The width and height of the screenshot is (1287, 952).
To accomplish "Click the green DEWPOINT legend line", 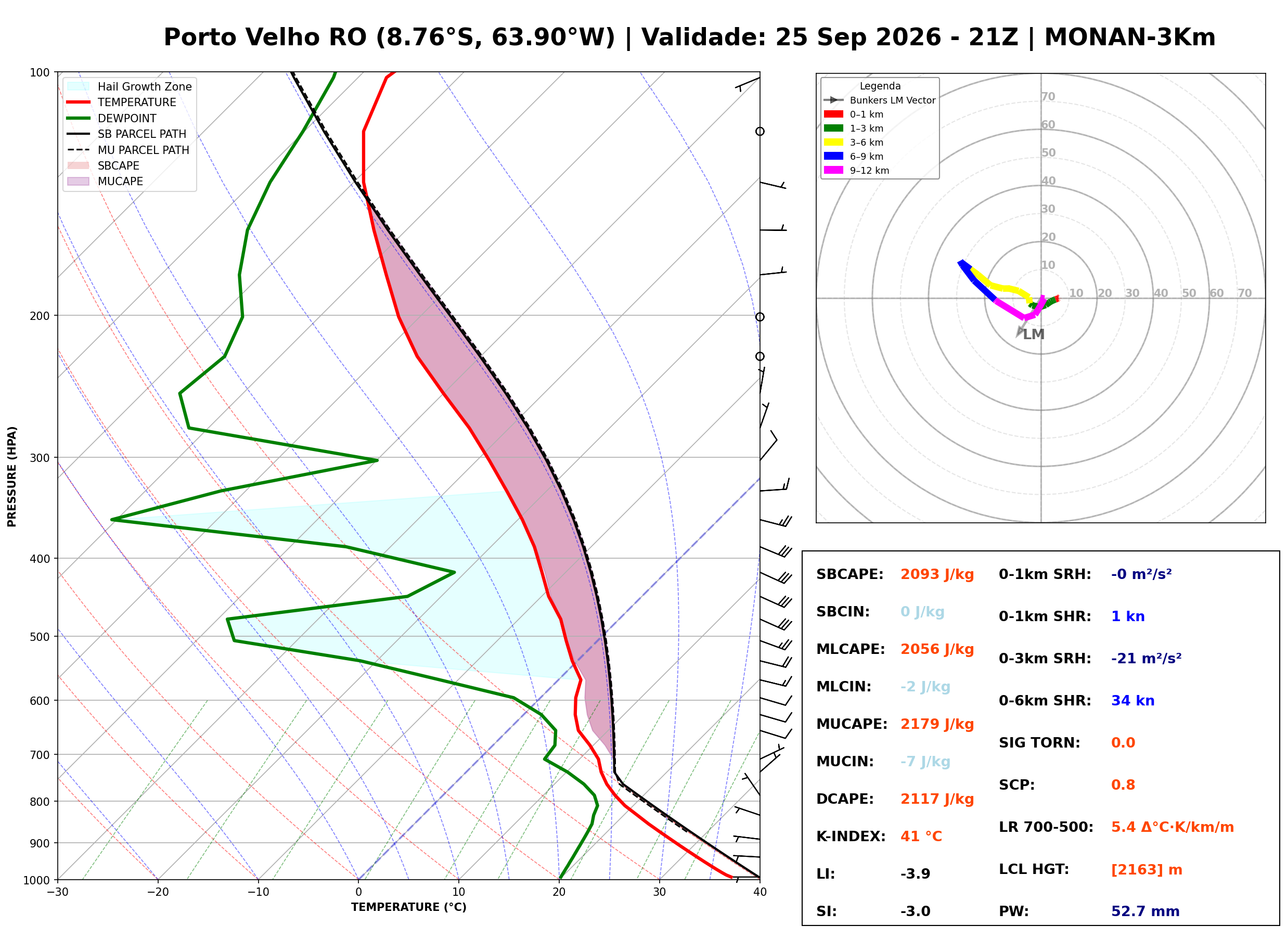I will [79, 118].
